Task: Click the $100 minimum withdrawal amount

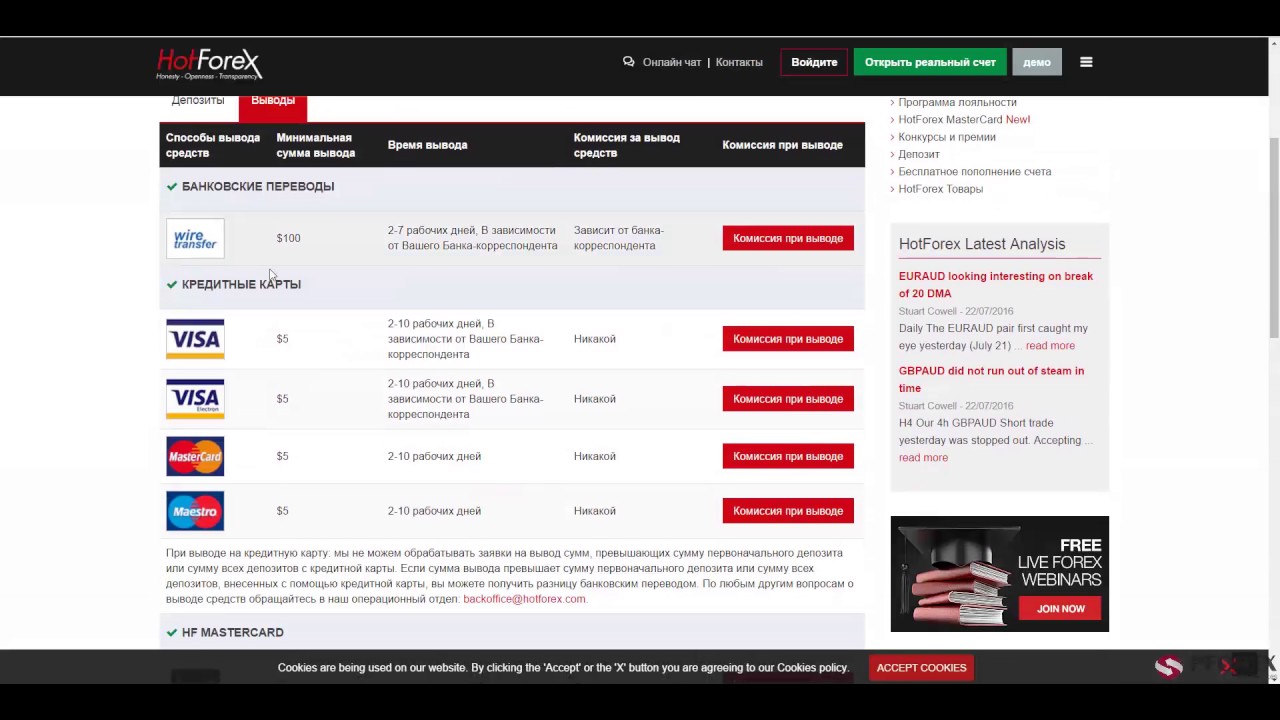Action: pos(288,238)
